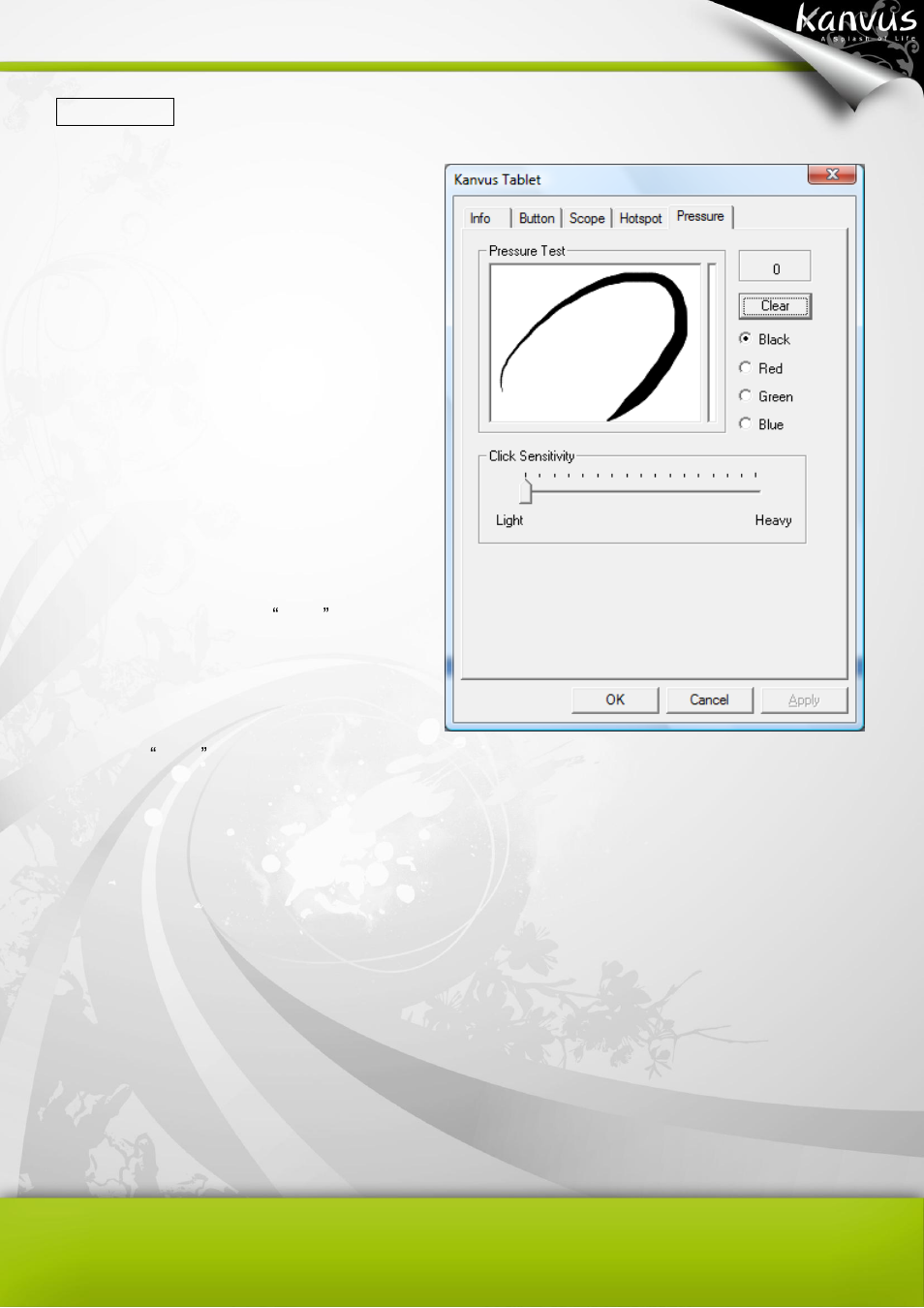Click the Pressure tab
924x1308 pixels.
click(x=700, y=216)
